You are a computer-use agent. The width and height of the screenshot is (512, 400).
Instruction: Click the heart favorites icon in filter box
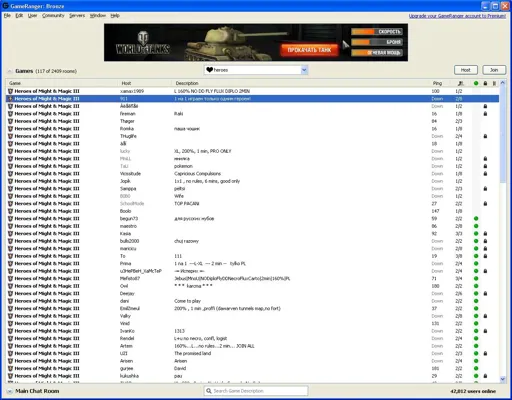209,70
